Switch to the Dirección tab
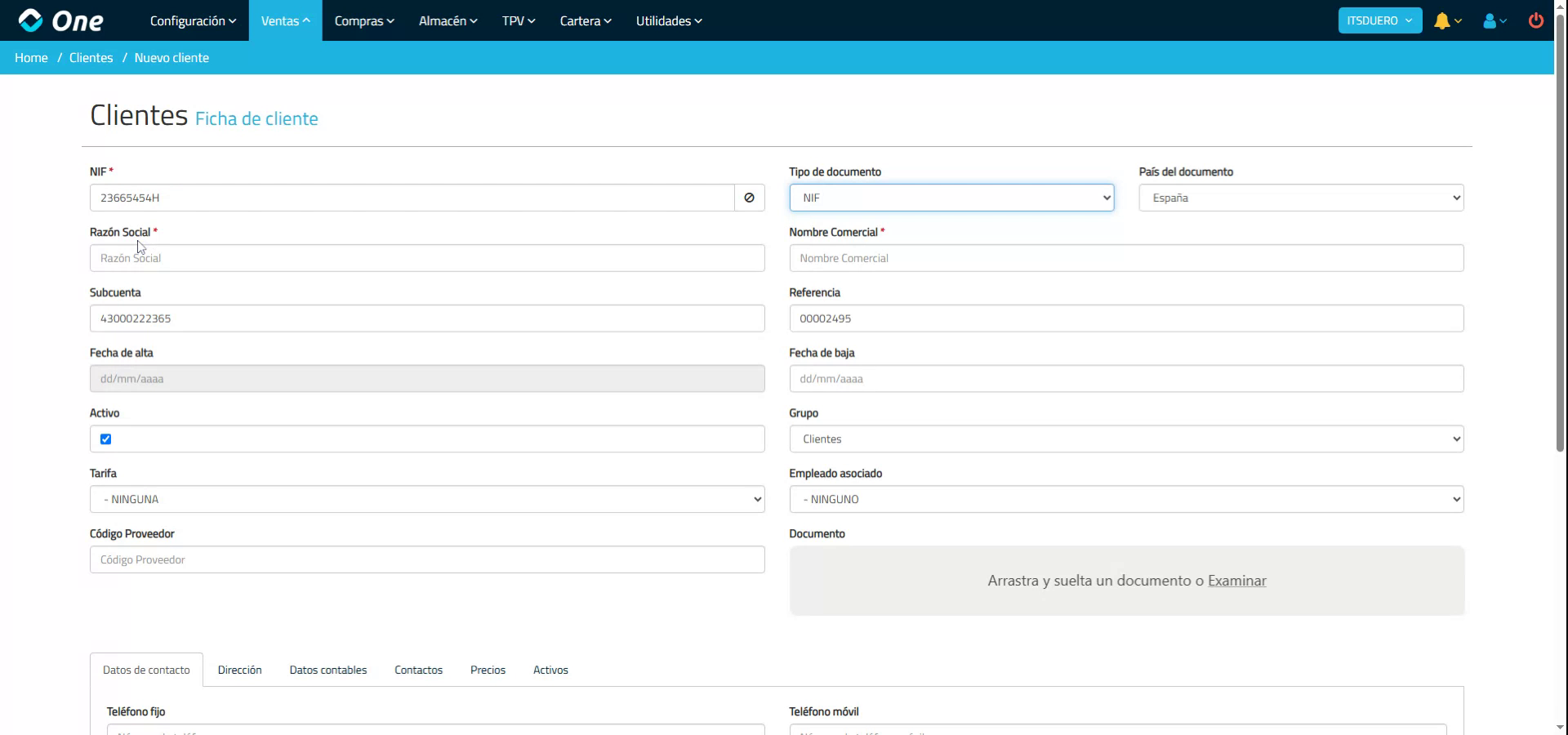Image resolution: width=1568 pixels, height=735 pixels. pos(239,670)
